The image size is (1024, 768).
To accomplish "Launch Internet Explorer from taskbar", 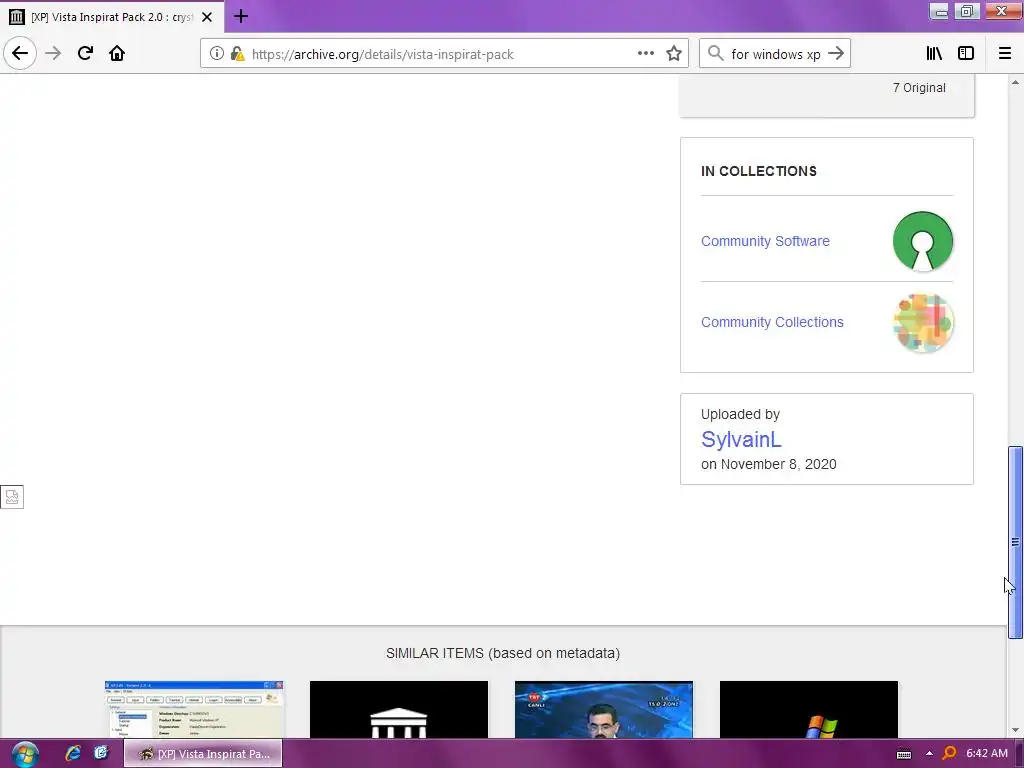I will (73, 753).
